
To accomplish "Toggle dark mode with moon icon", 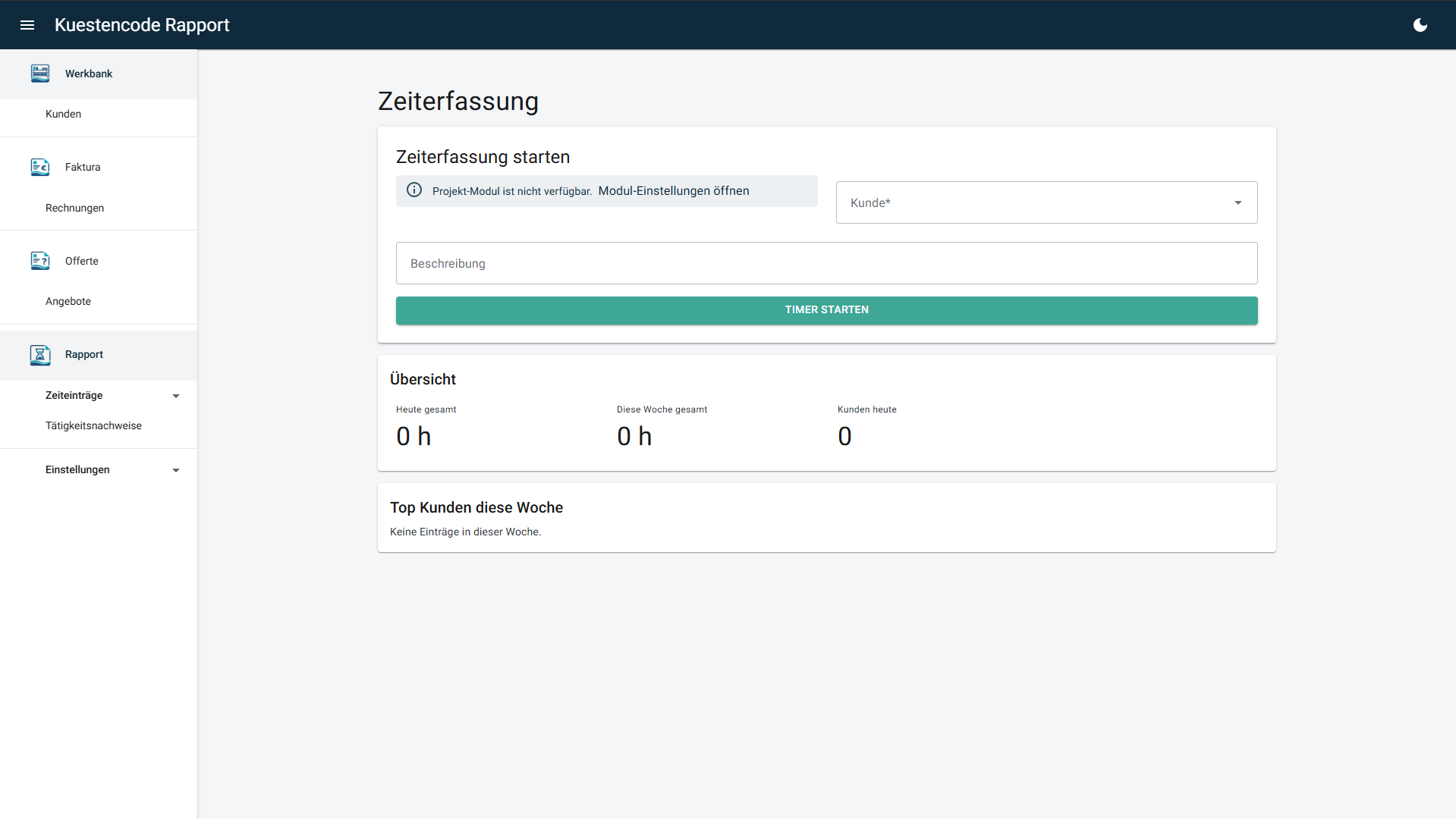I will tap(1420, 25).
